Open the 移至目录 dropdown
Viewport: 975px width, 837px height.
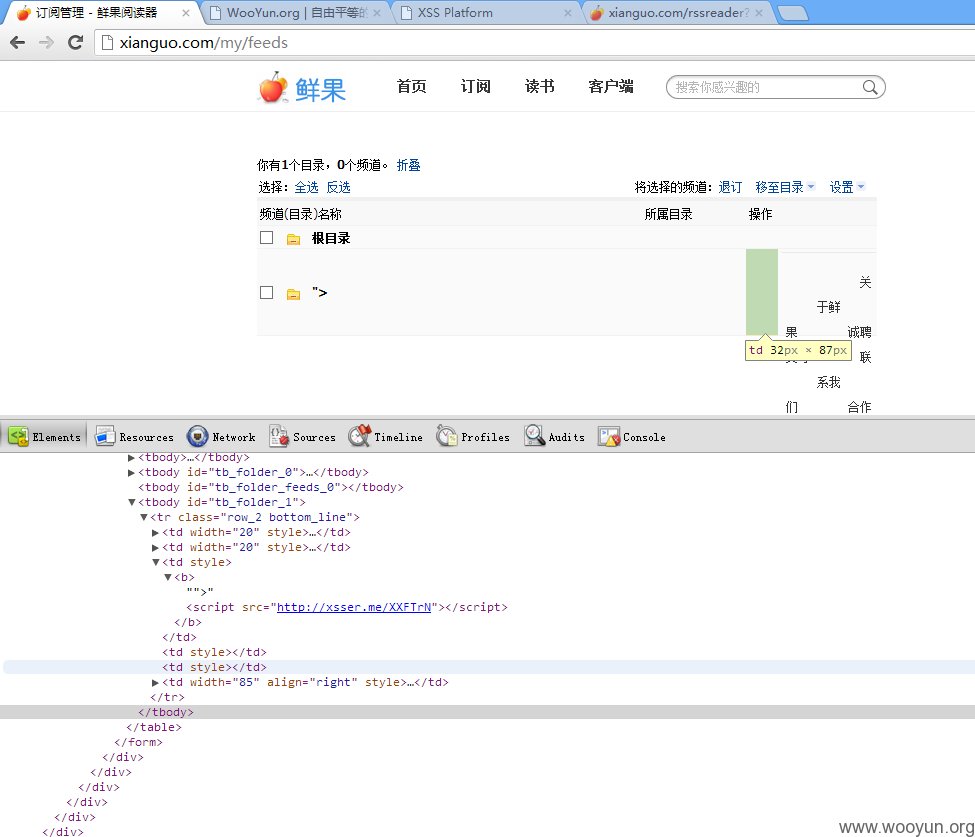tap(785, 187)
